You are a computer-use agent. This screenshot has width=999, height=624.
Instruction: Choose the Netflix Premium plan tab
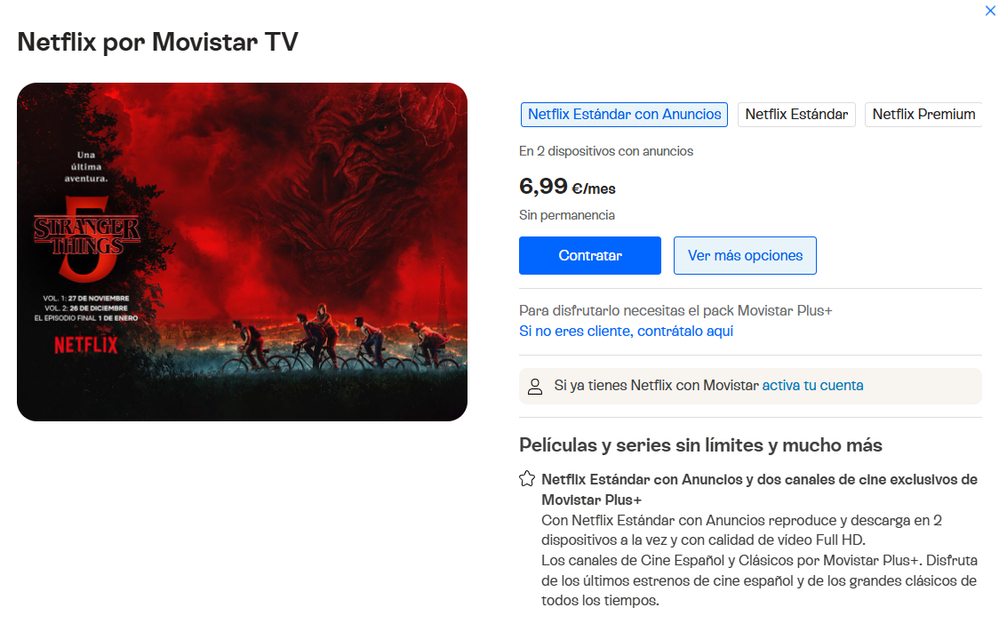click(x=923, y=115)
